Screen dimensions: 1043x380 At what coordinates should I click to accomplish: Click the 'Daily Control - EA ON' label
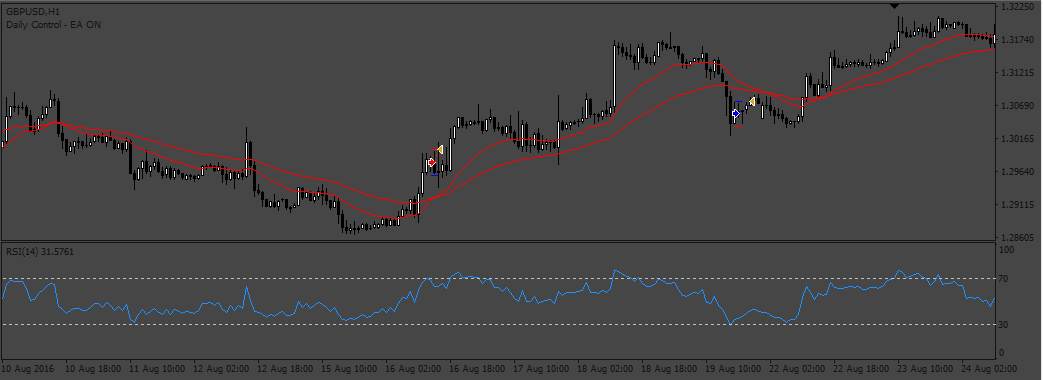point(53,25)
